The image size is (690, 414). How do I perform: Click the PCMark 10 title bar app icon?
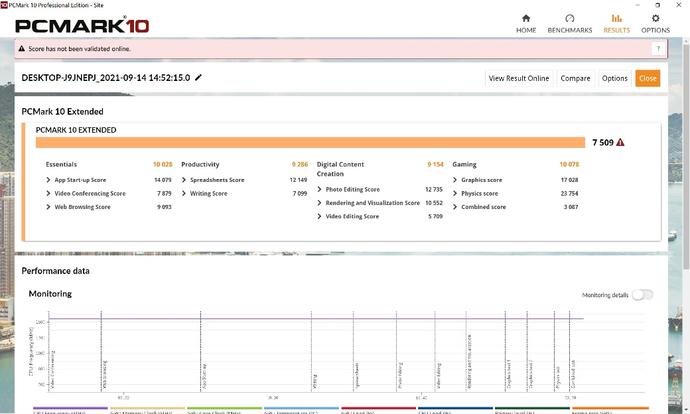point(4,5)
